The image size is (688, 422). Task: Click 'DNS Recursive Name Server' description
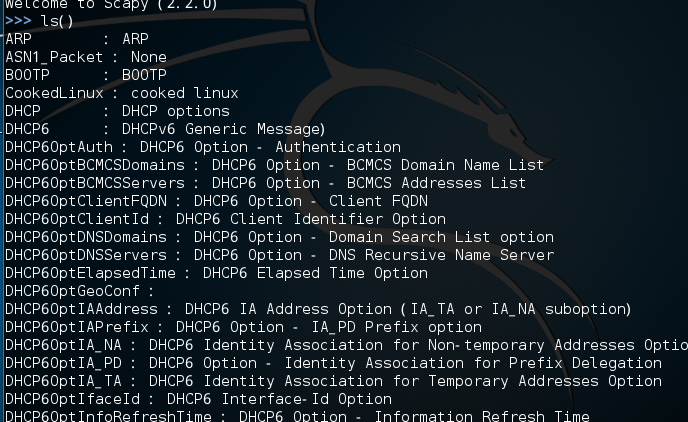click(441, 255)
